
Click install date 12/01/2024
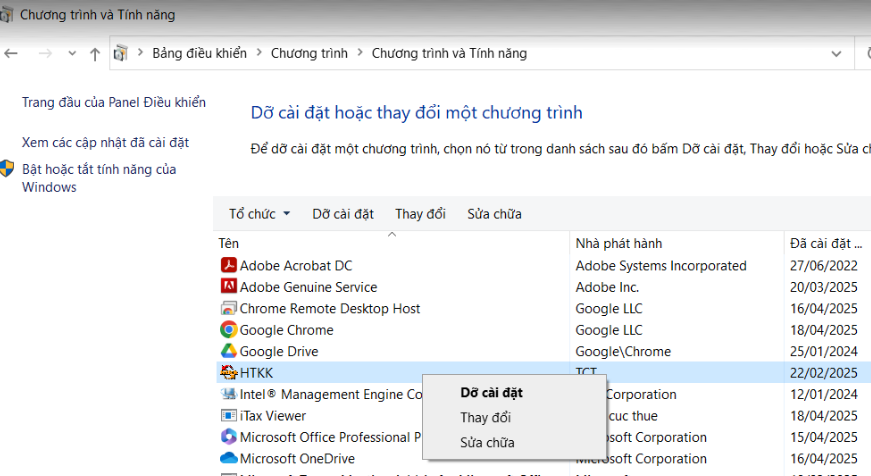pos(824,394)
